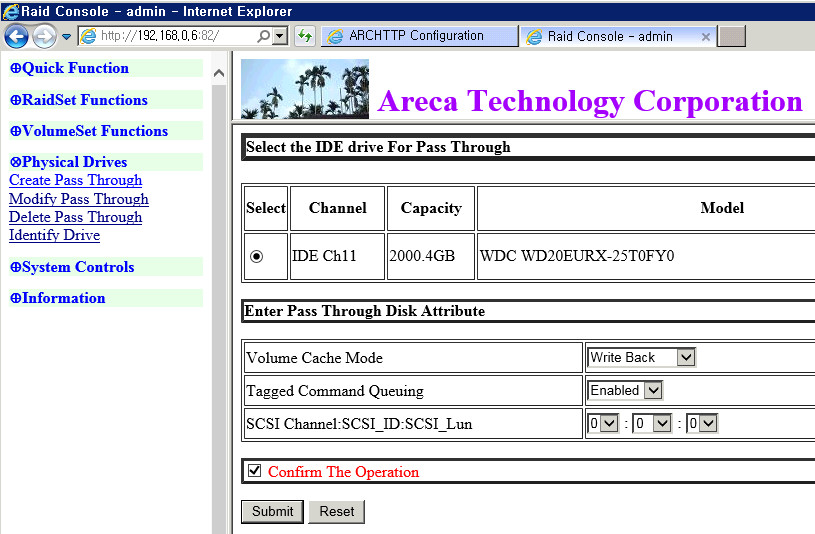Click the WDC WD20EURX-25T0FY0 model cell
The image size is (815, 534).
[646, 256]
